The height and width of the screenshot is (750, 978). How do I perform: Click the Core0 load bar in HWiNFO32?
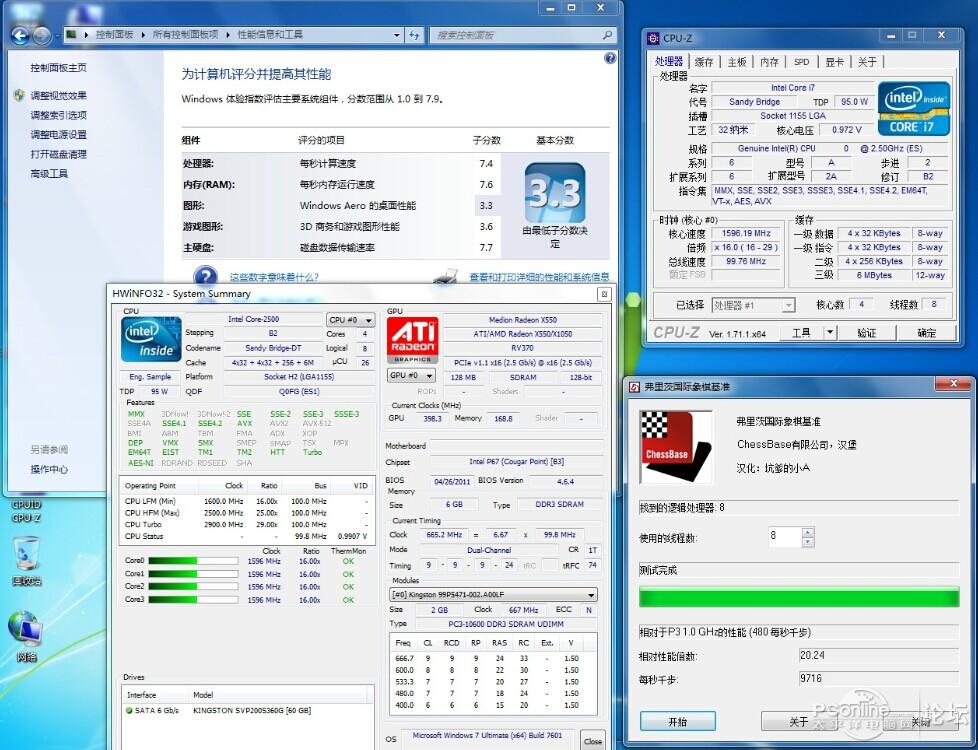tap(193, 561)
